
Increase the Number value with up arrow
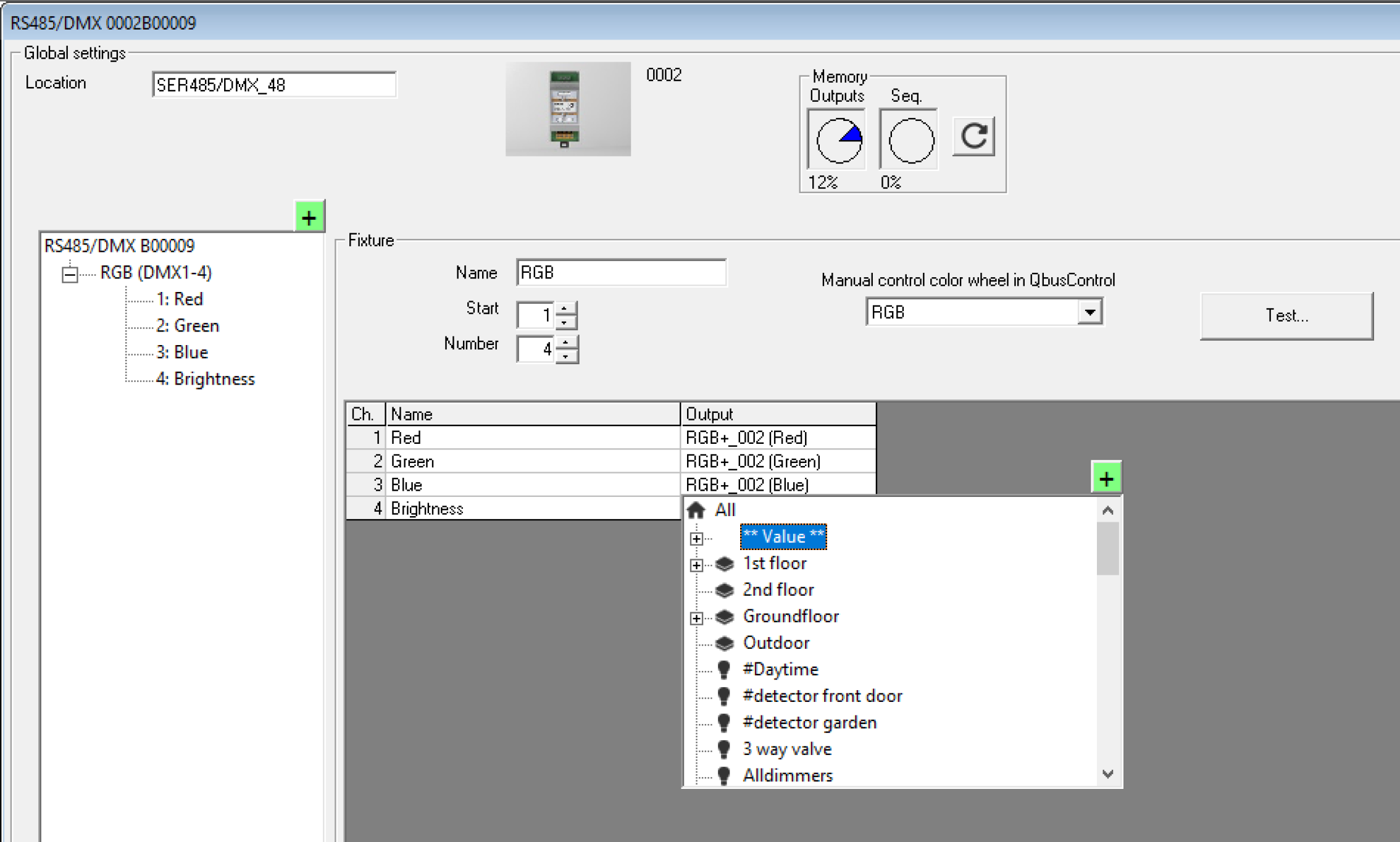565,343
